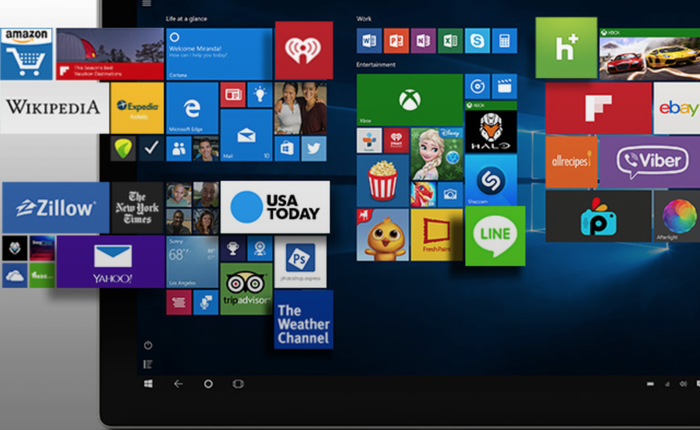Screen dimensions: 700x430
Task: Open the eBay tile
Action: pos(676,108)
